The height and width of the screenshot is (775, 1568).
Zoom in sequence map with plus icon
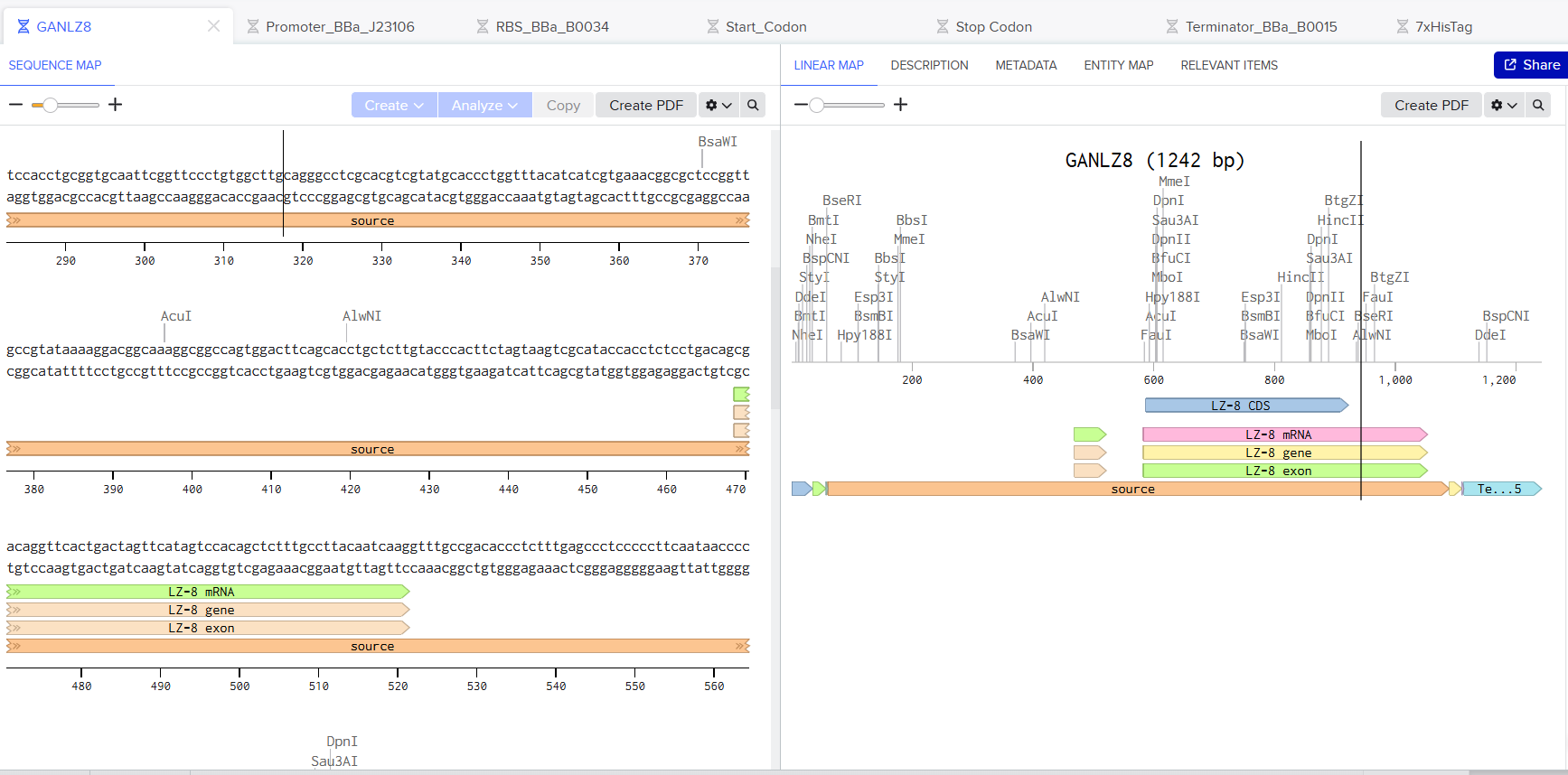(x=115, y=105)
